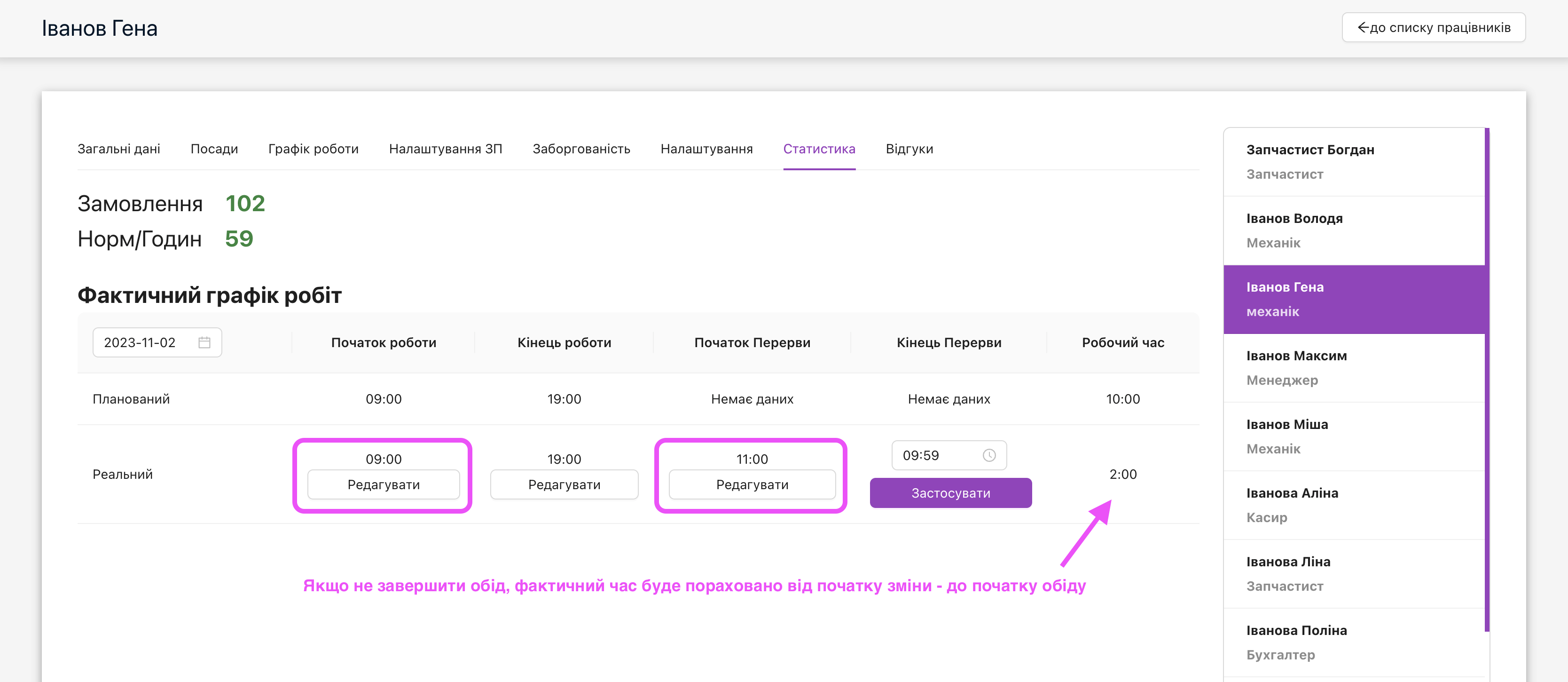Viewport: 1568px width, 682px height.
Task: Open the Статистика tab
Action: (819, 149)
